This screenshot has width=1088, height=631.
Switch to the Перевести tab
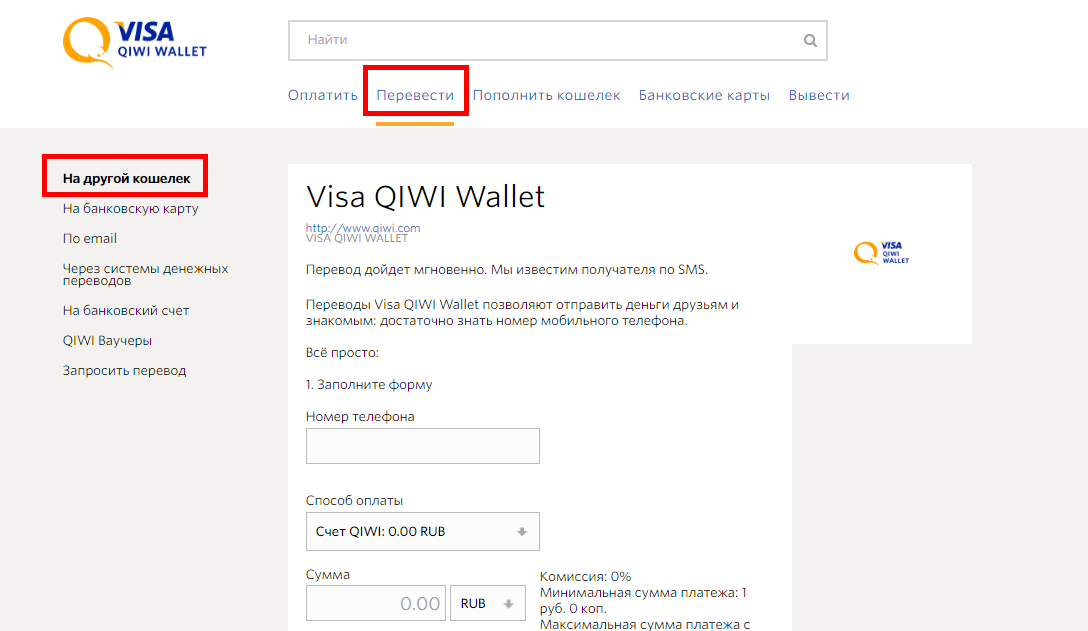[415, 95]
